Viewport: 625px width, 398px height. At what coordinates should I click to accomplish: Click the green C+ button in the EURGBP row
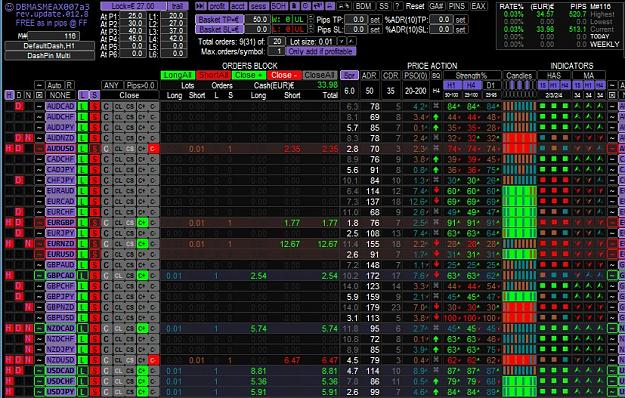pyautogui.click(x=142, y=223)
